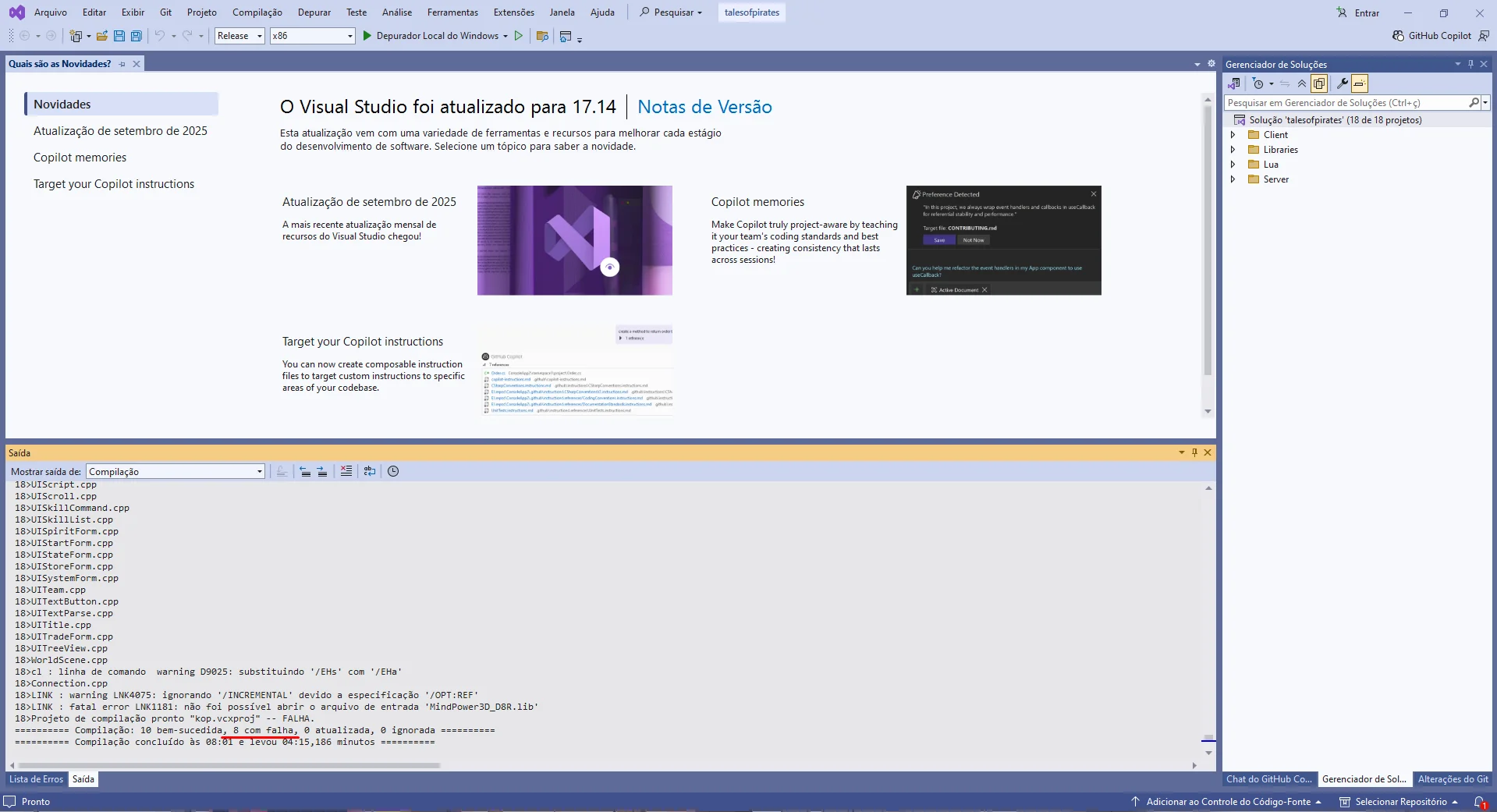The image size is (1497, 812).
Task: Expand the Client folder in the solution tree
Action: [x=1233, y=135]
